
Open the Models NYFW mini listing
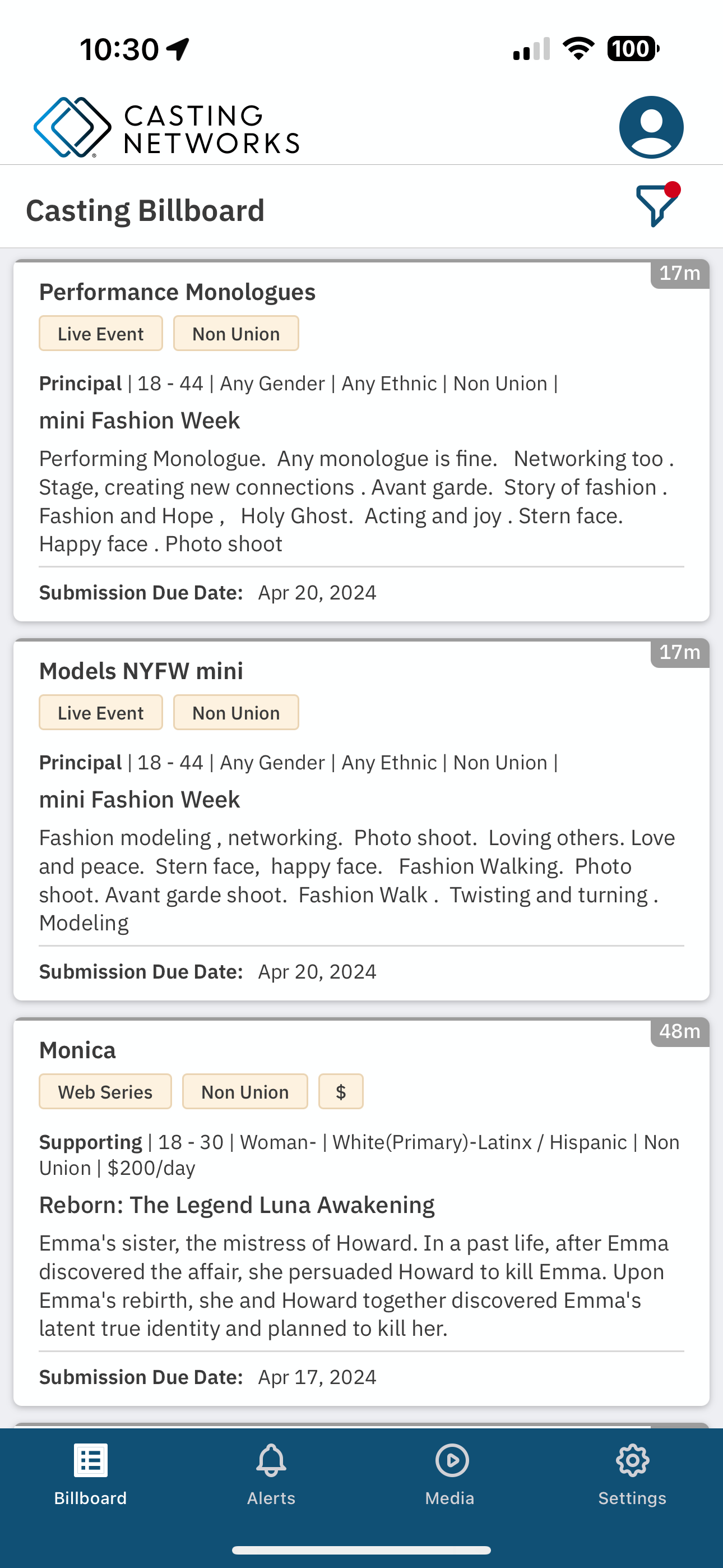[x=361, y=819]
